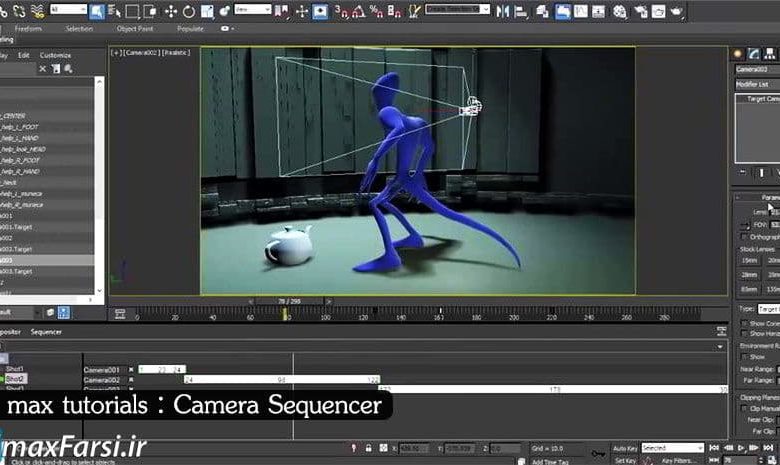The image size is (780, 465).
Task: Open the camera Type dropdown
Action: click(x=769, y=309)
